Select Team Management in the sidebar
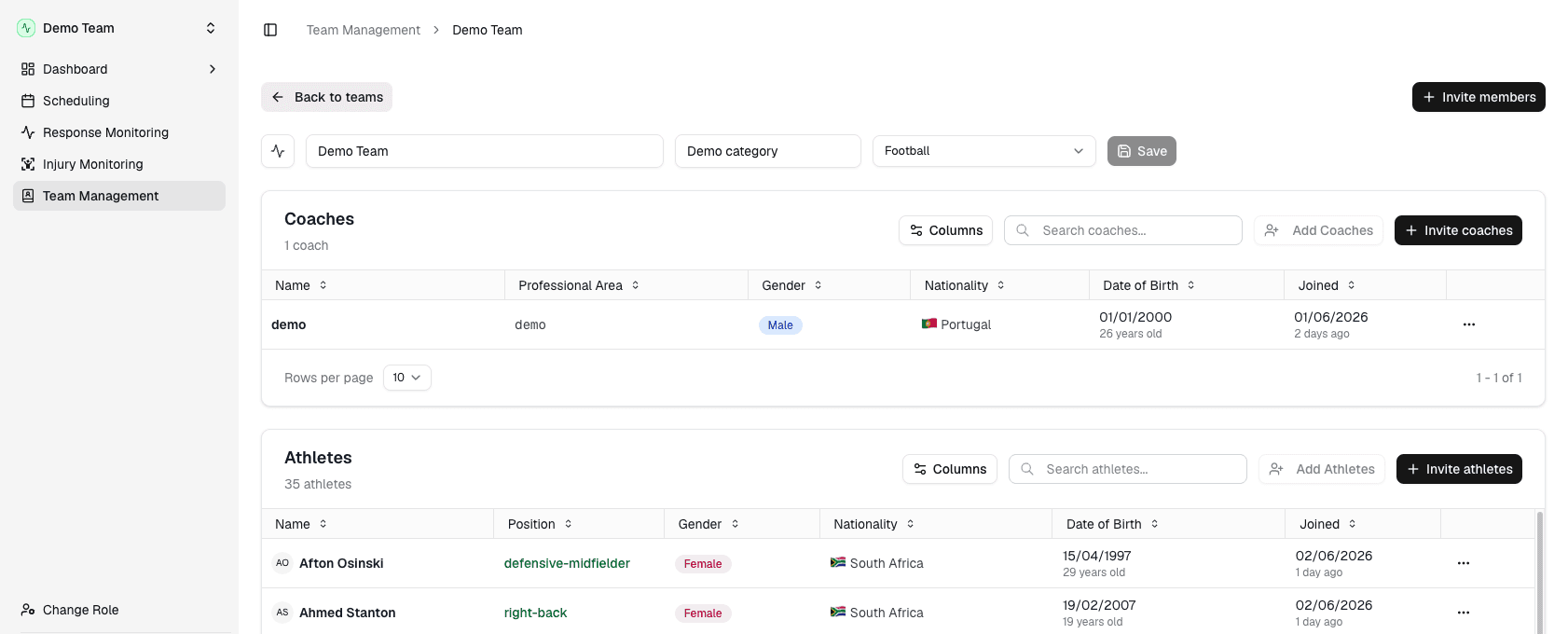 pos(119,196)
